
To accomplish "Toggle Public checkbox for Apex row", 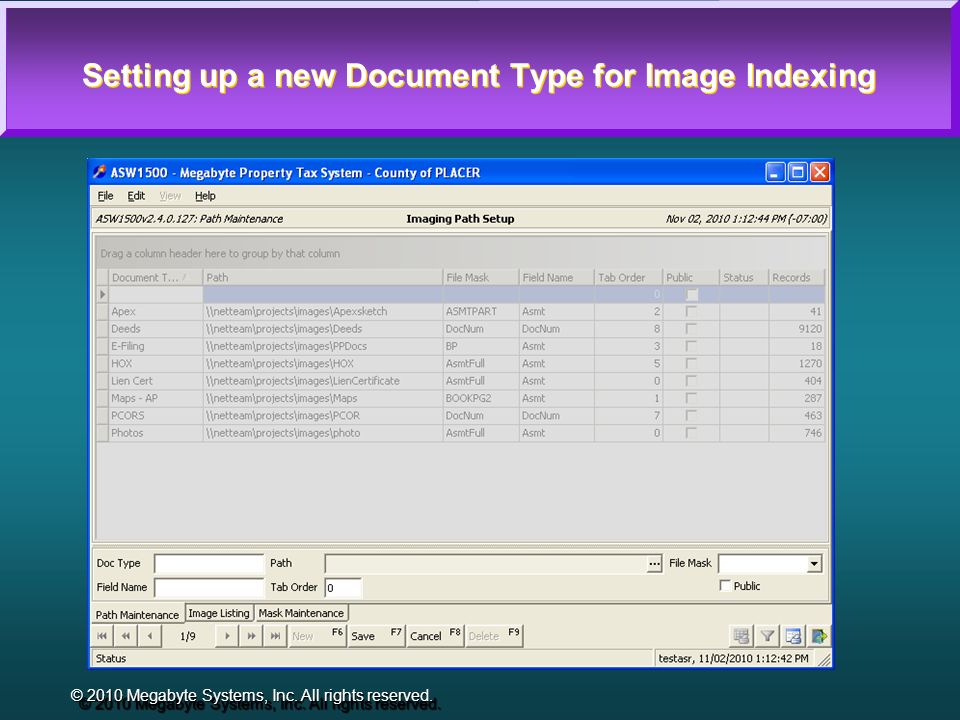I will click(x=691, y=312).
